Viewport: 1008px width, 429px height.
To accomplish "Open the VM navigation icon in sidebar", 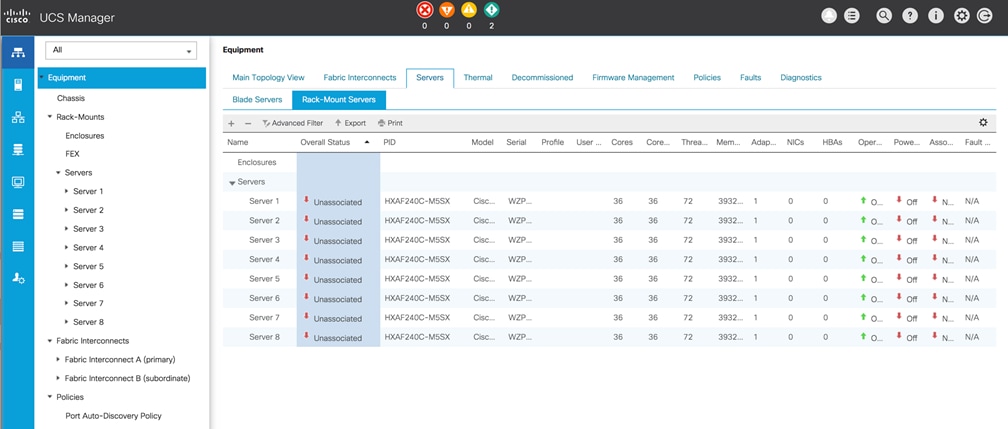I will coord(18,181).
